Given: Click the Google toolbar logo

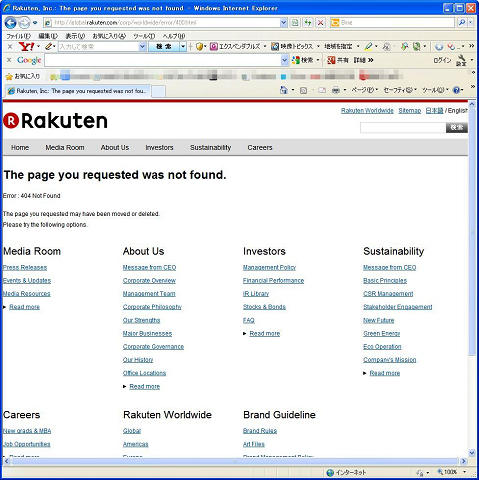Looking at the screenshot, I should pos(29,60).
